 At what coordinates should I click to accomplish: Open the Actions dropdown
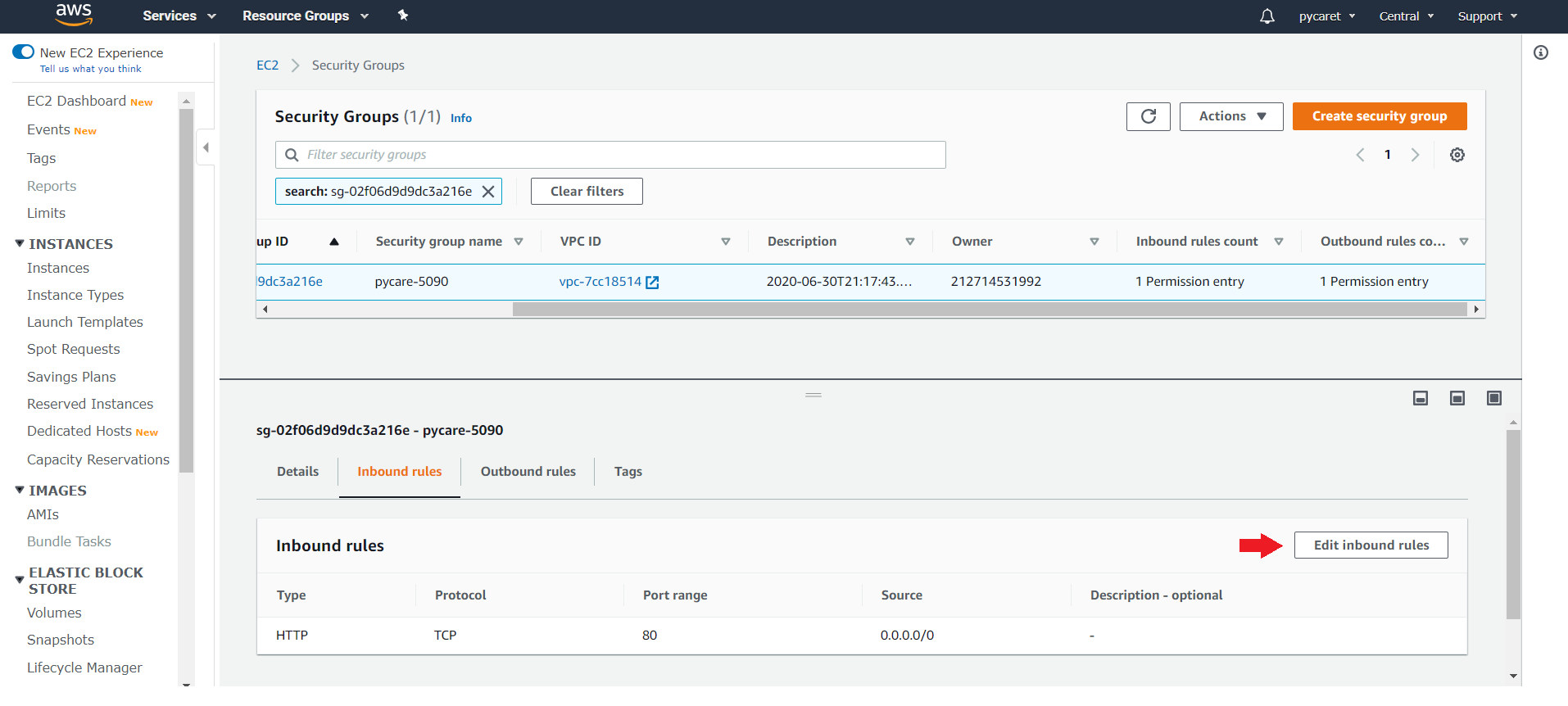[1230, 116]
